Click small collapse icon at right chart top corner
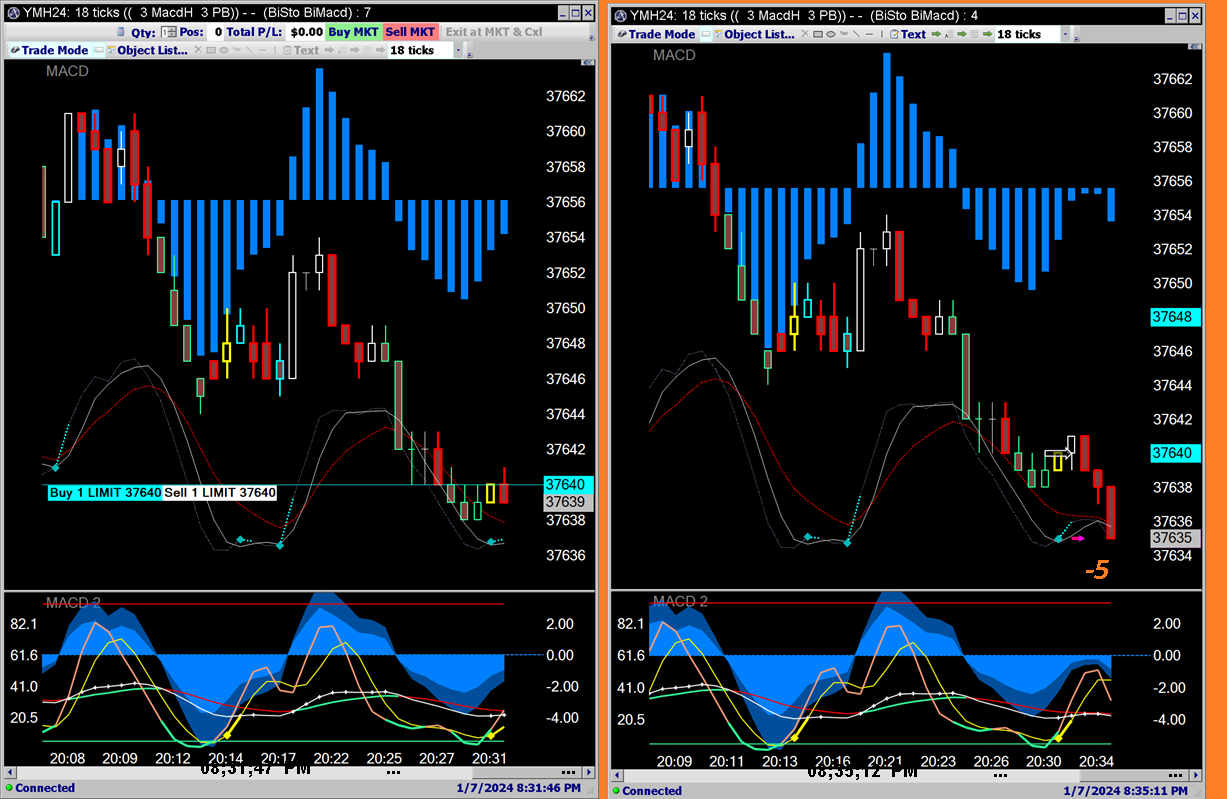The height and width of the screenshot is (799, 1227). [x=1195, y=46]
